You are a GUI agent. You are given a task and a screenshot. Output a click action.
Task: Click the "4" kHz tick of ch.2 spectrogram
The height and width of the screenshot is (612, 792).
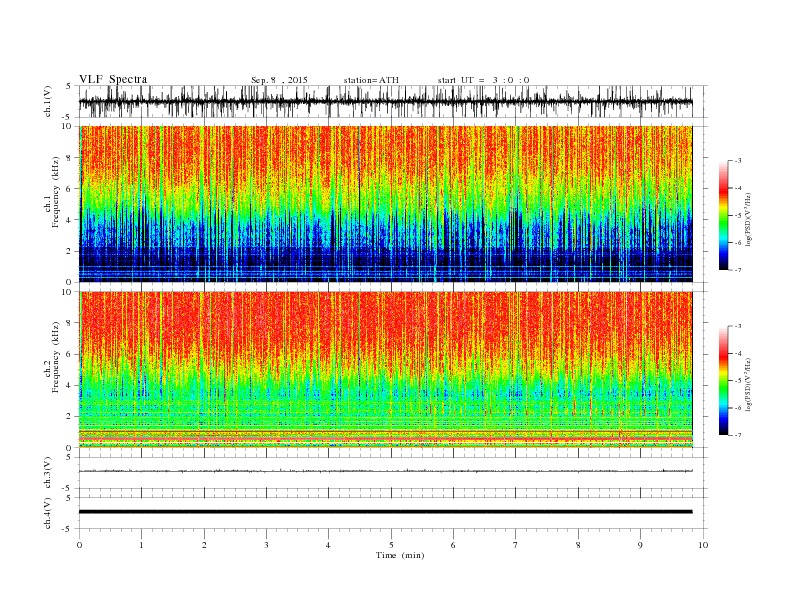click(x=69, y=385)
